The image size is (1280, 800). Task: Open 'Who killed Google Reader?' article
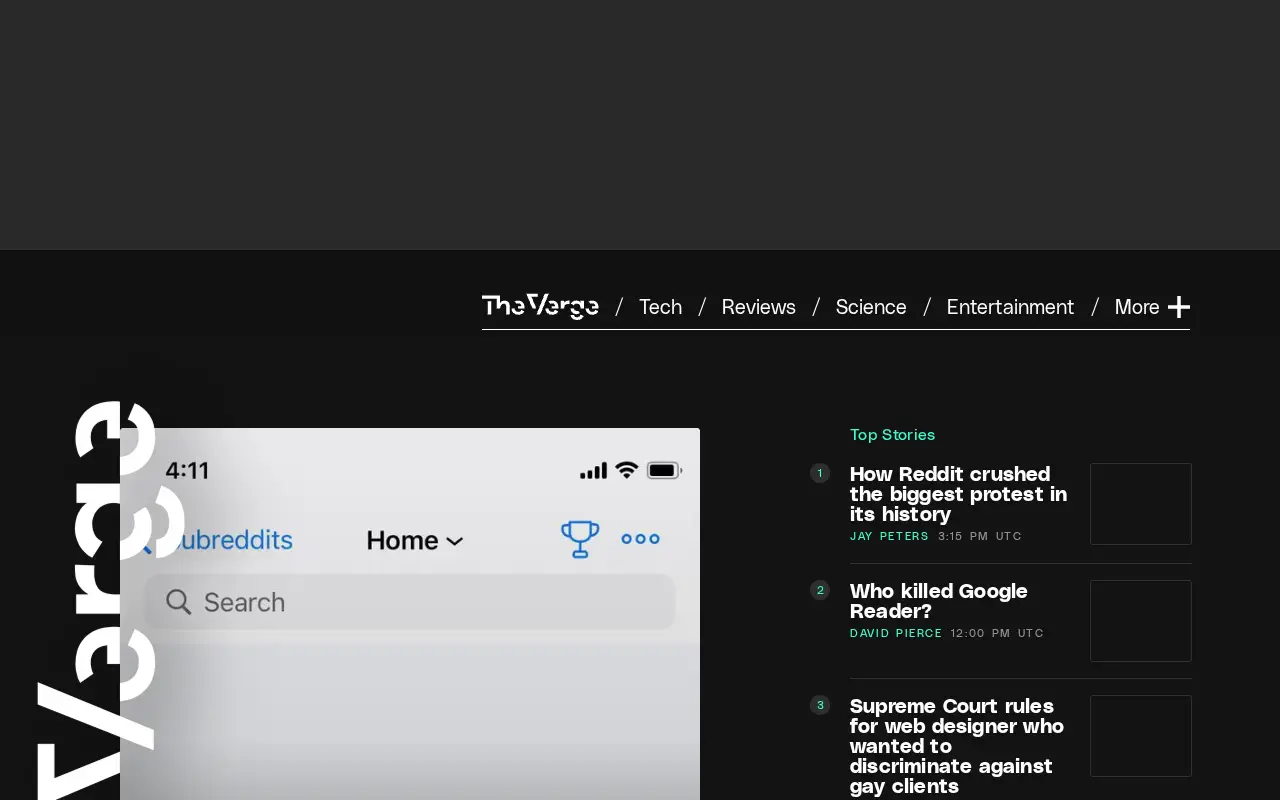click(x=939, y=601)
